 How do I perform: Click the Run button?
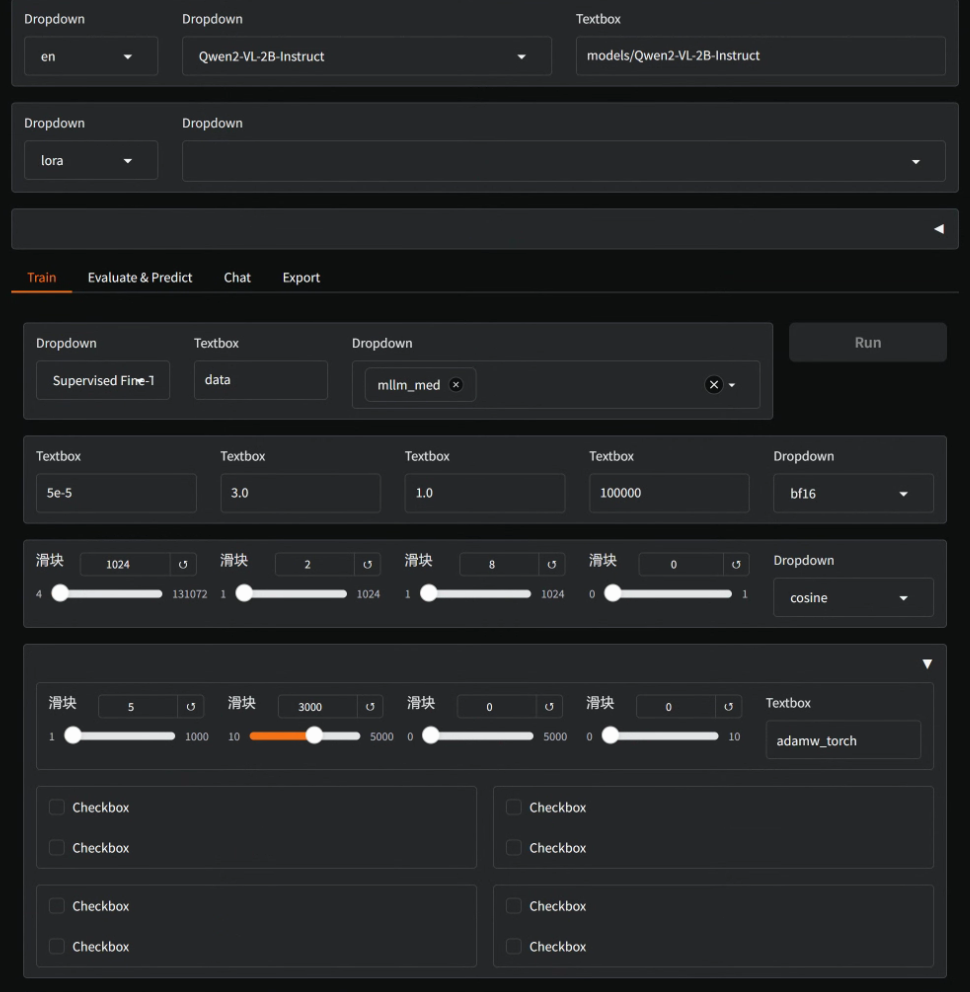coord(867,342)
